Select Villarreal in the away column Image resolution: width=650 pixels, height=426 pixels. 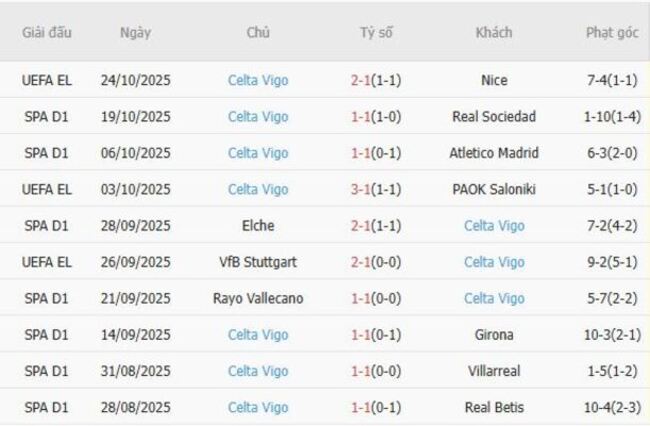pos(494,371)
